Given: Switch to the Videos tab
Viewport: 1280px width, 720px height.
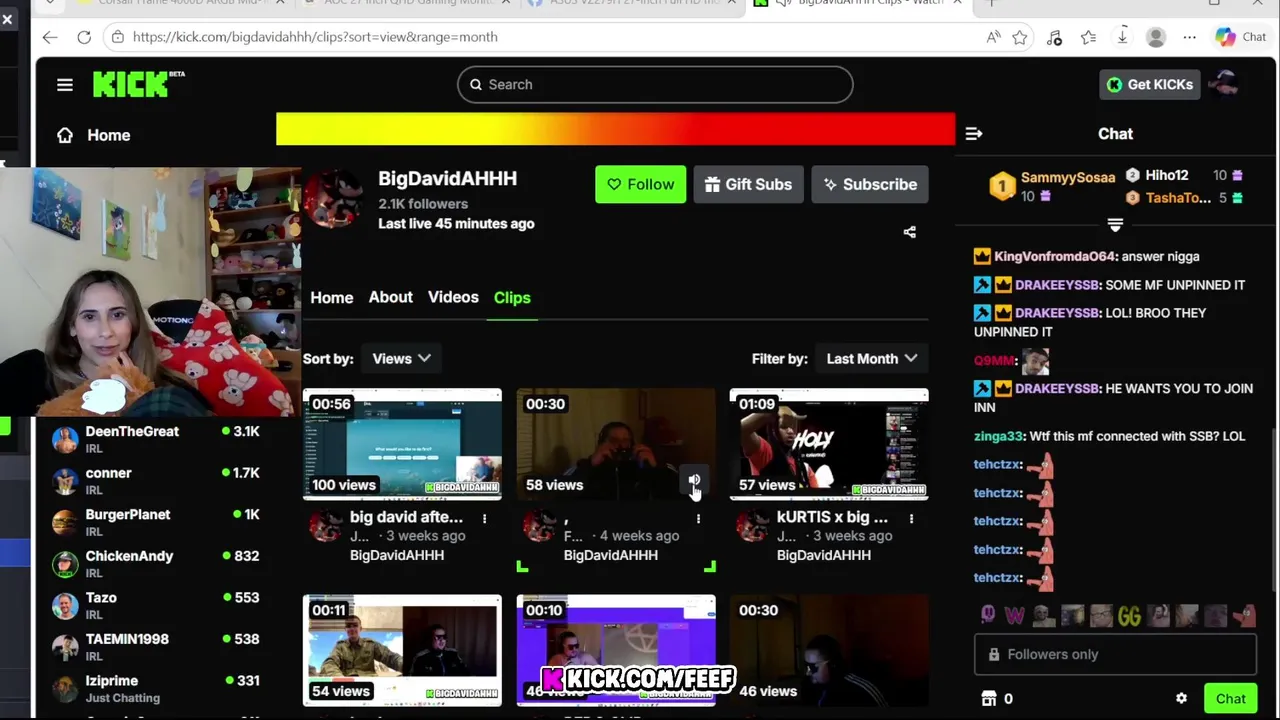Looking at the screenshot, I should [x=453, y=297].
